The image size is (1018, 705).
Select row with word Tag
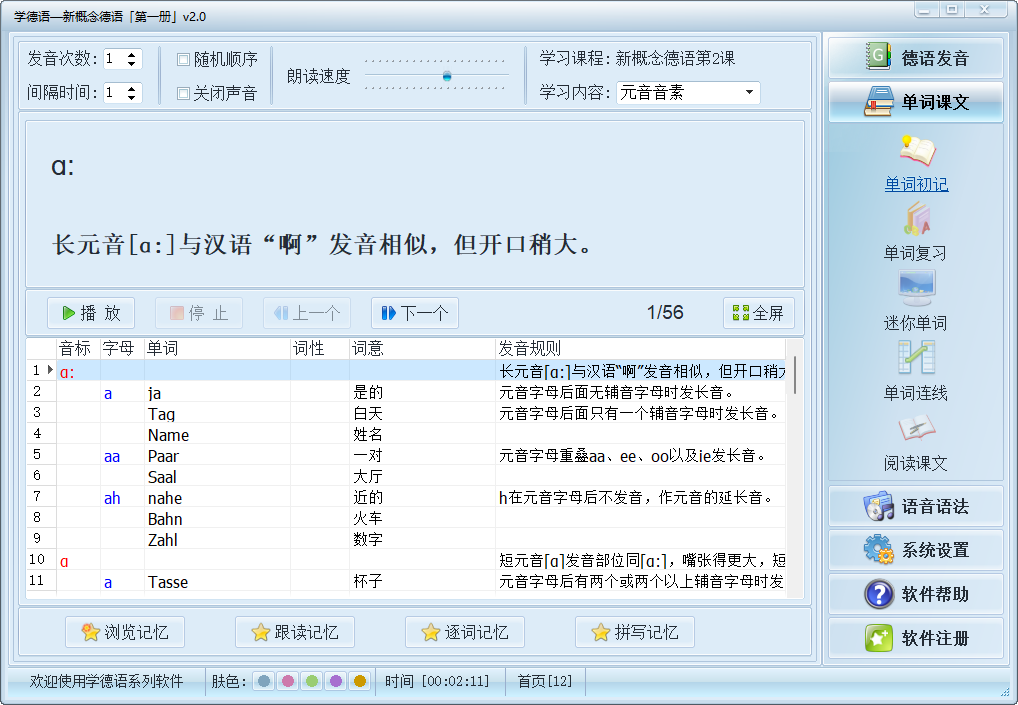(406, 414)
